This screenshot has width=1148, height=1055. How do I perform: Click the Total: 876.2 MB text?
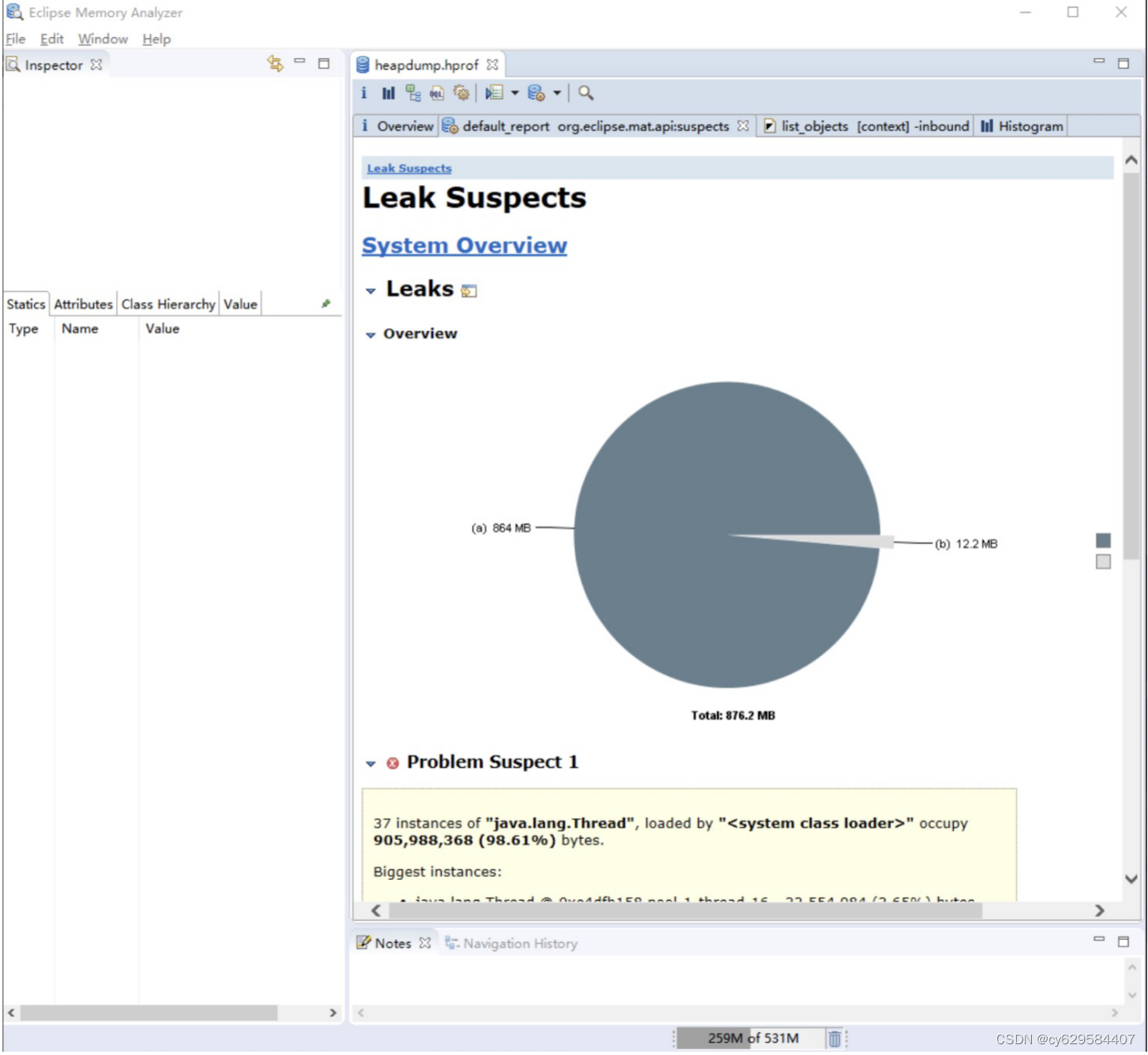coord(733,716)
